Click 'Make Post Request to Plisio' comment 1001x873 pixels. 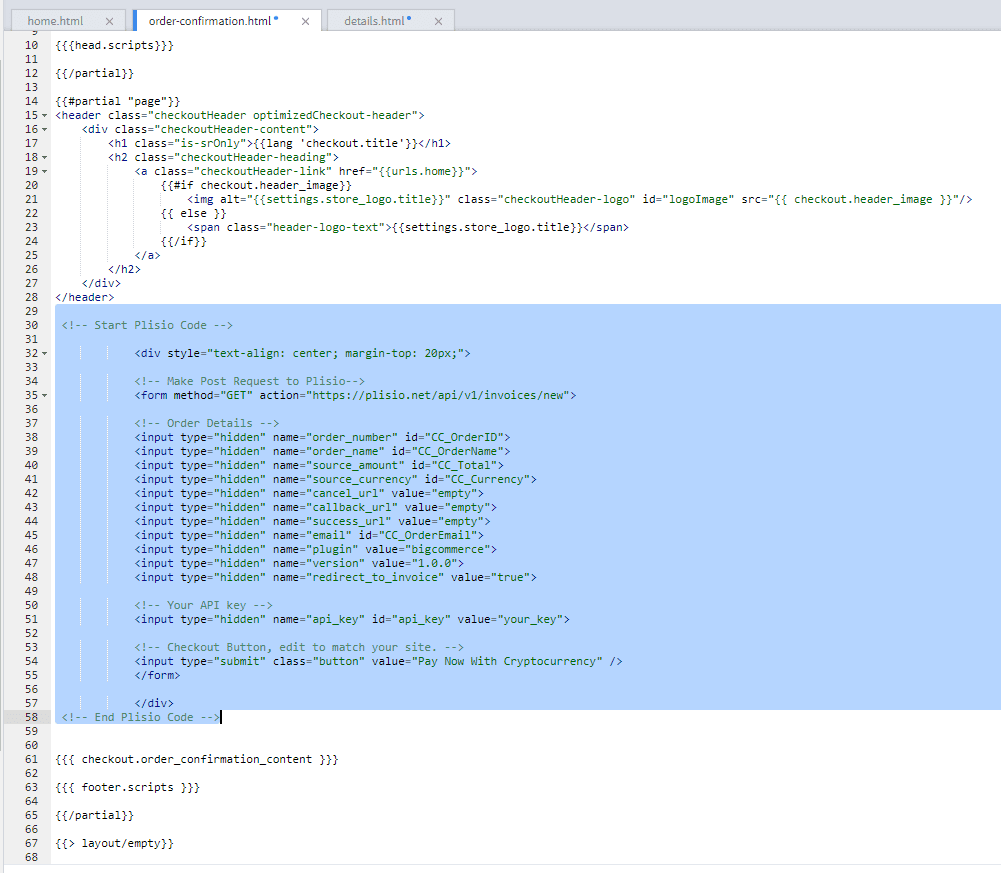tap(250, 381)
